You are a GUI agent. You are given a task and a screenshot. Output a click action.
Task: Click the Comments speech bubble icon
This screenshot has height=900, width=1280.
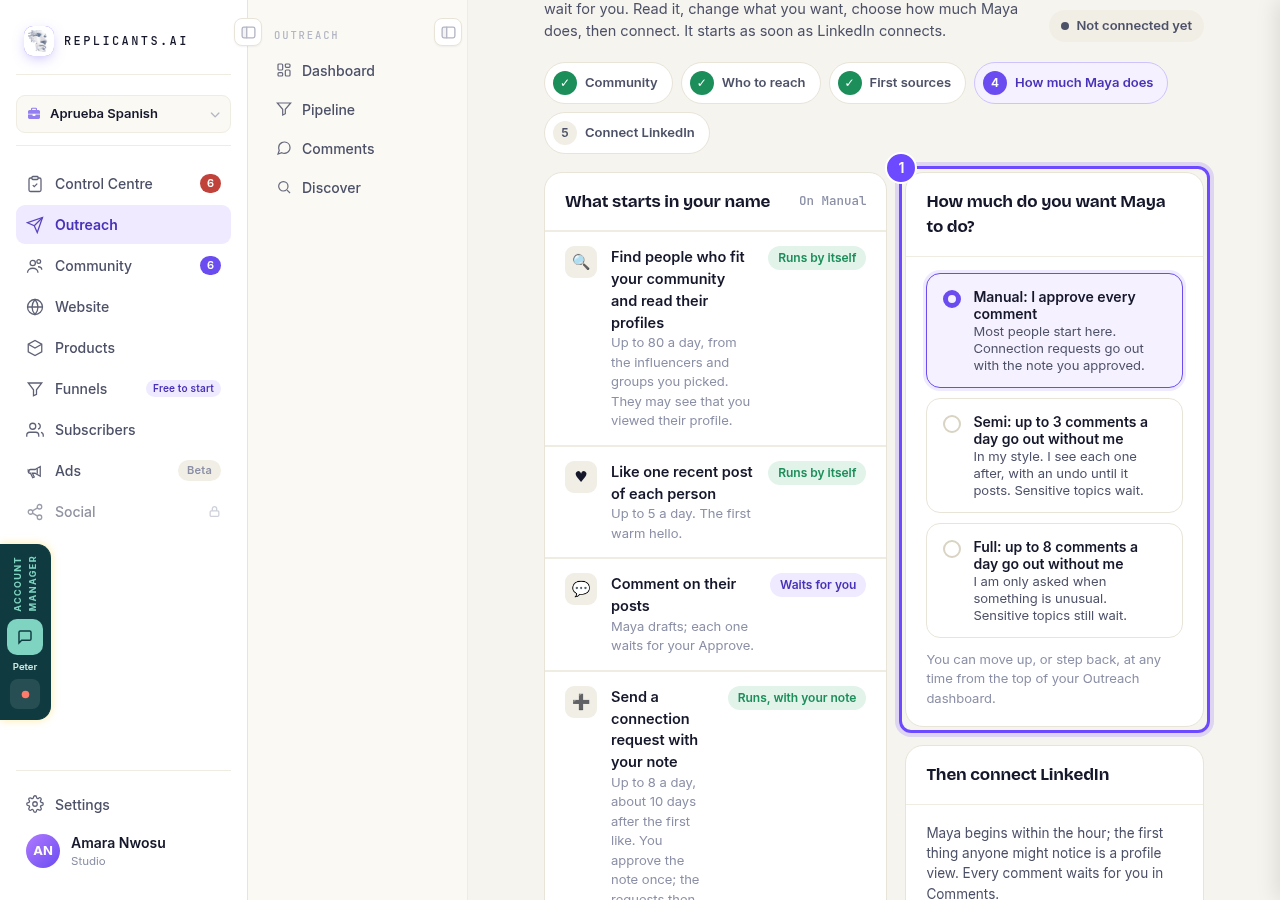pos(284,149)
